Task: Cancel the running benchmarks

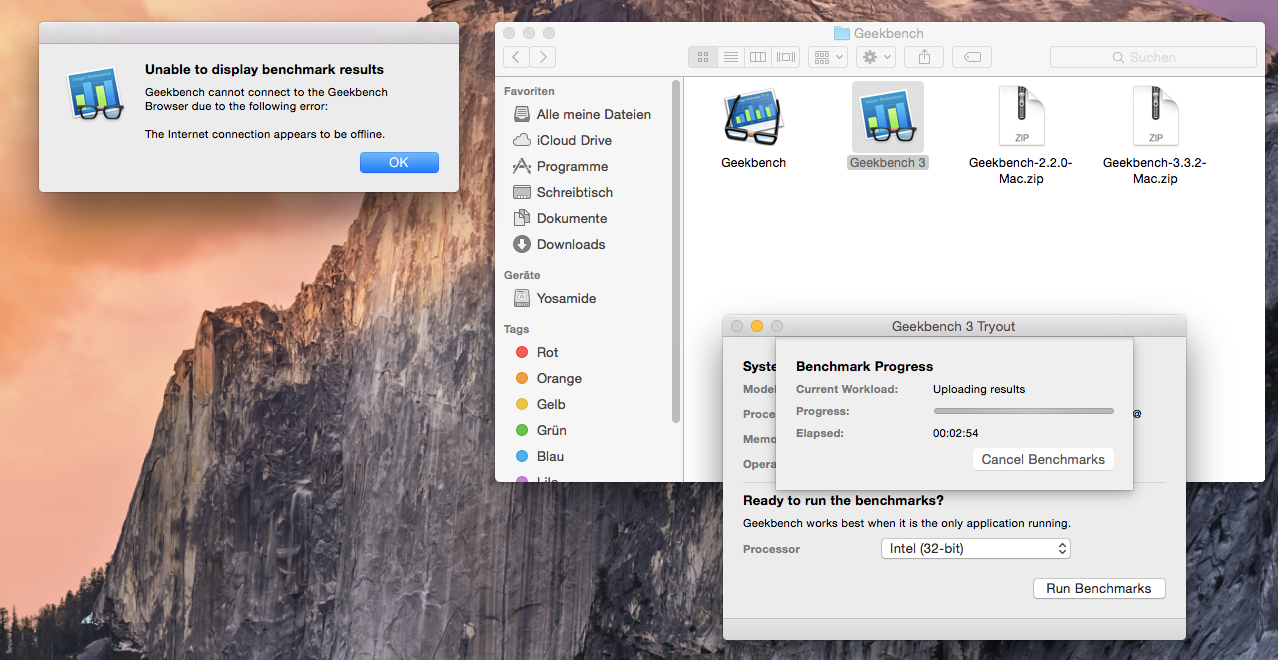Action: [1043, 459]
